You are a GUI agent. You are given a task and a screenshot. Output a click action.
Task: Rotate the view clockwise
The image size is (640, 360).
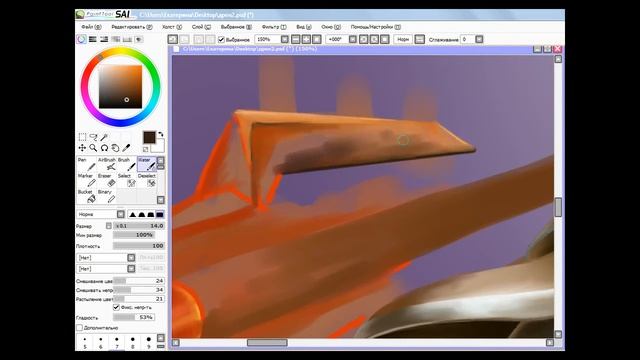(374, 39)
